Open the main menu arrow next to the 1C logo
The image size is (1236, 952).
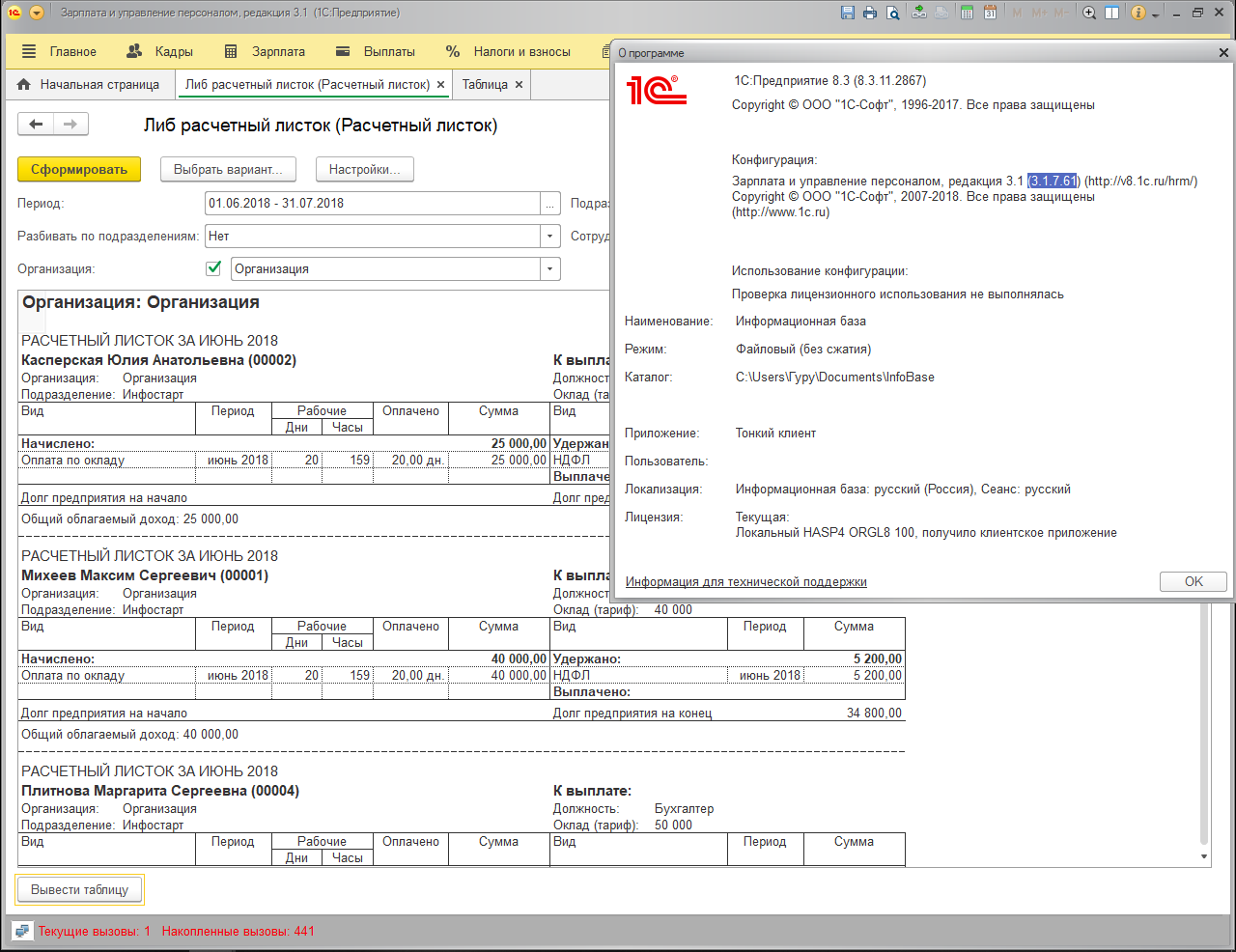tap(37, 13)
